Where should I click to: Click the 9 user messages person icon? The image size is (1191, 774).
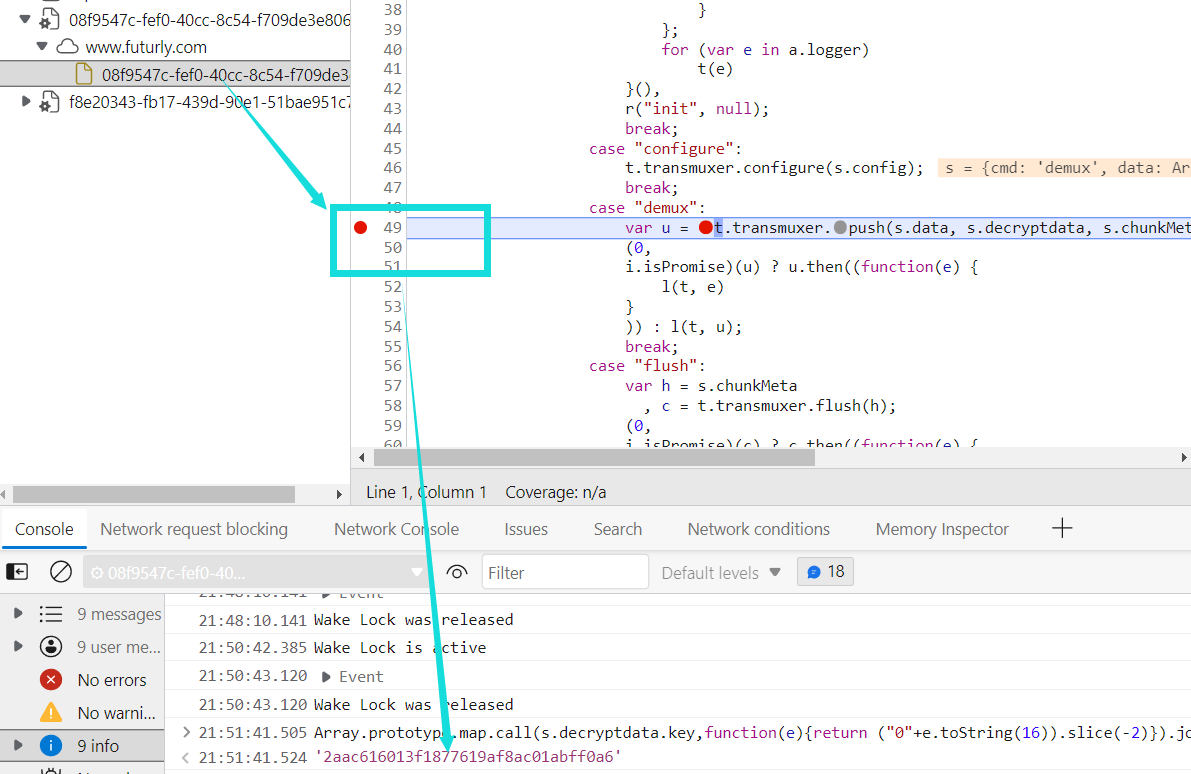(51, 646)
